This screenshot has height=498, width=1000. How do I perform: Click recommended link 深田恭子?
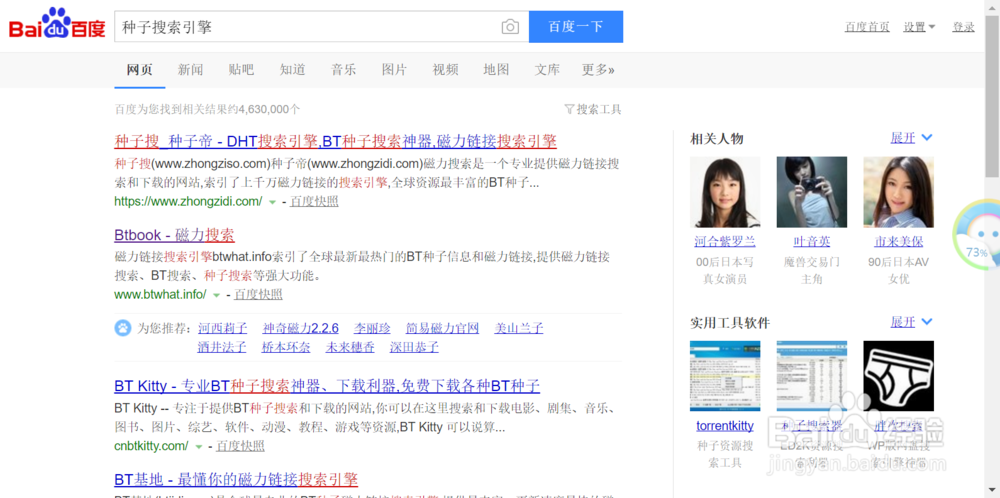415,348
